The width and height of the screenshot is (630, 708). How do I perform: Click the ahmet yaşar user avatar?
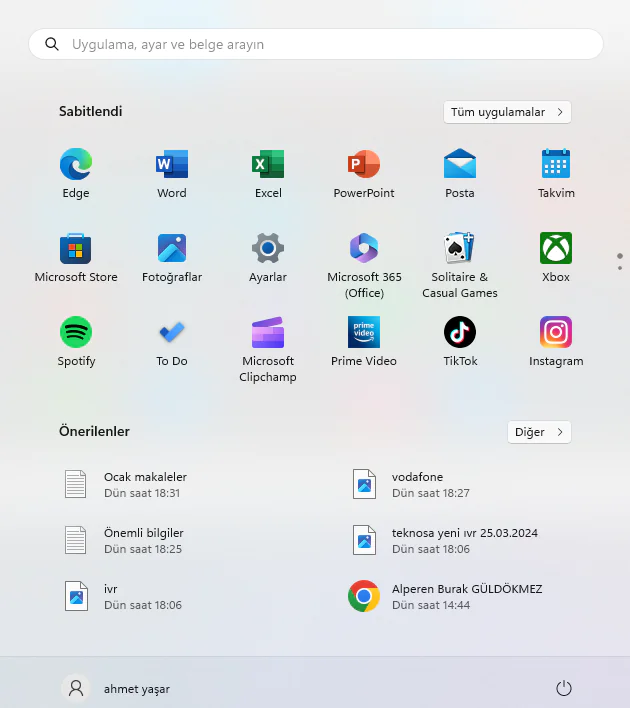(76, 689)
